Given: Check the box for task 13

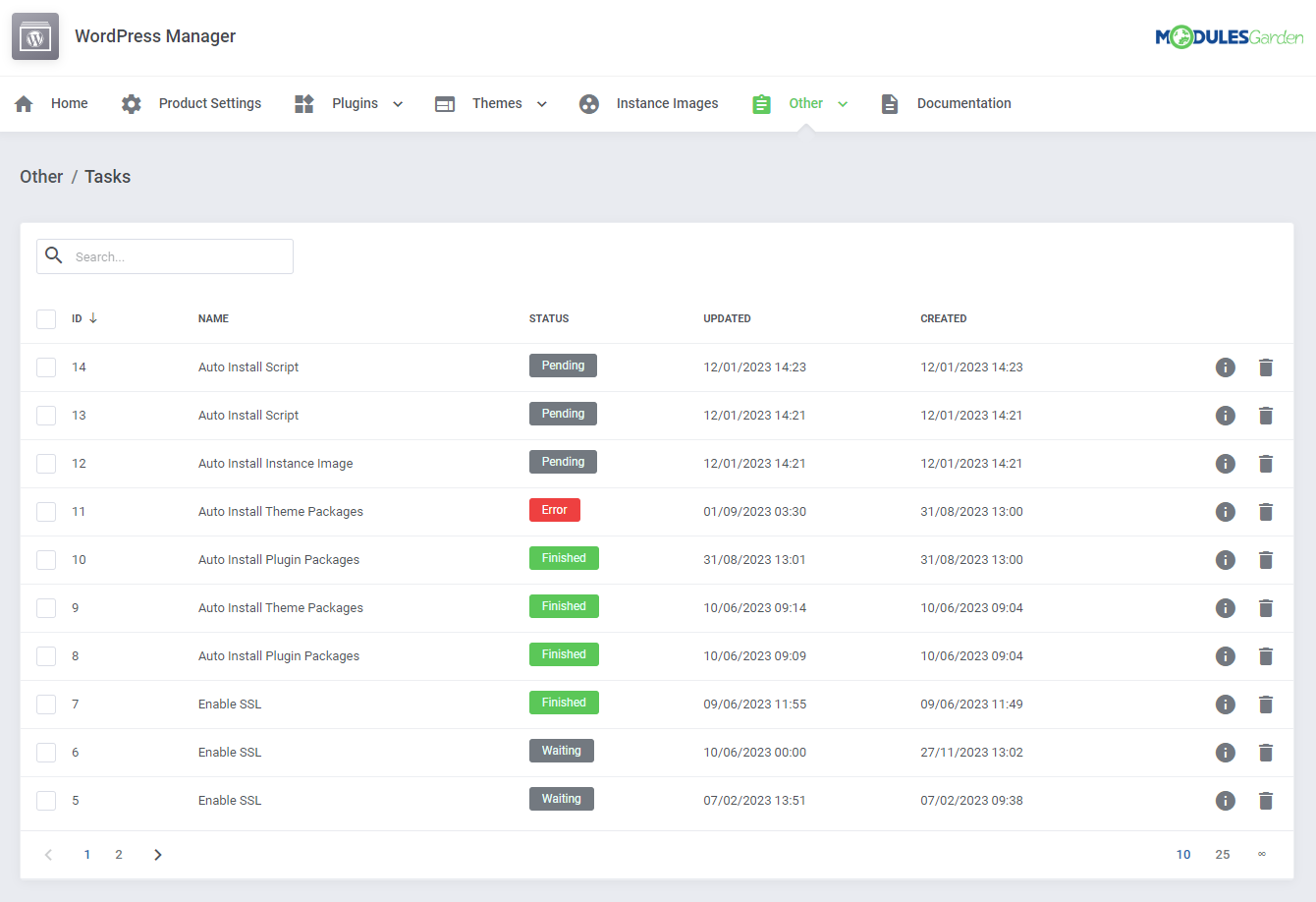Looking at the screenshot, I should tap(46, 416).
